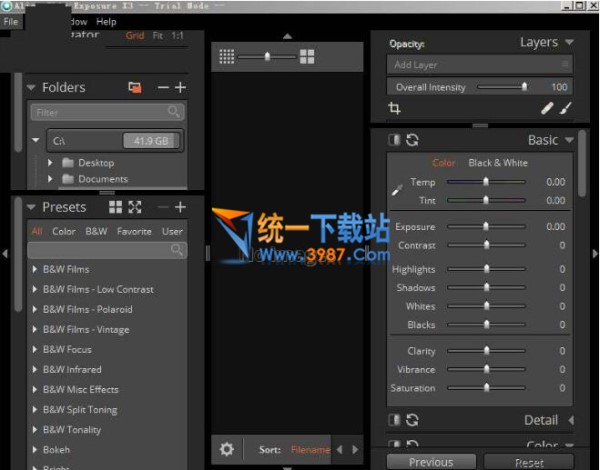Open the File menu
This screenshot has width=600, height=470.
tap(11, 22)
